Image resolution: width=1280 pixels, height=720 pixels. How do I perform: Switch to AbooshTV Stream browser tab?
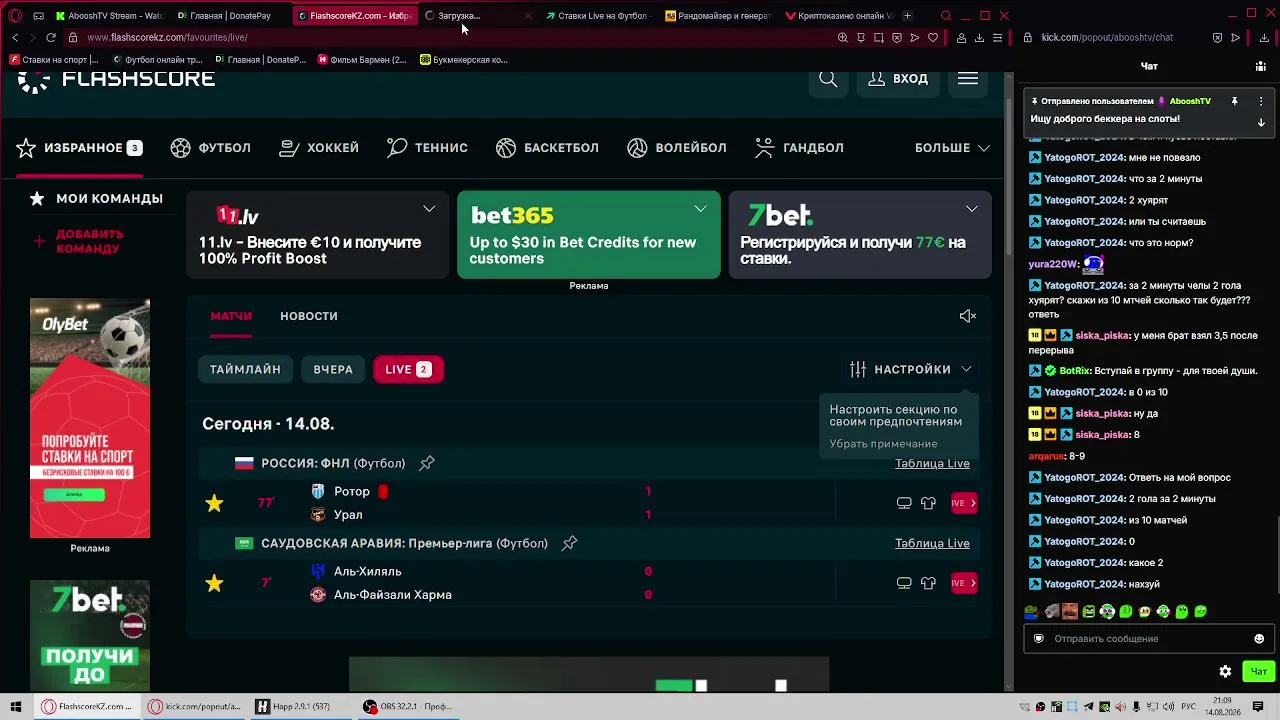pos(109,16)
